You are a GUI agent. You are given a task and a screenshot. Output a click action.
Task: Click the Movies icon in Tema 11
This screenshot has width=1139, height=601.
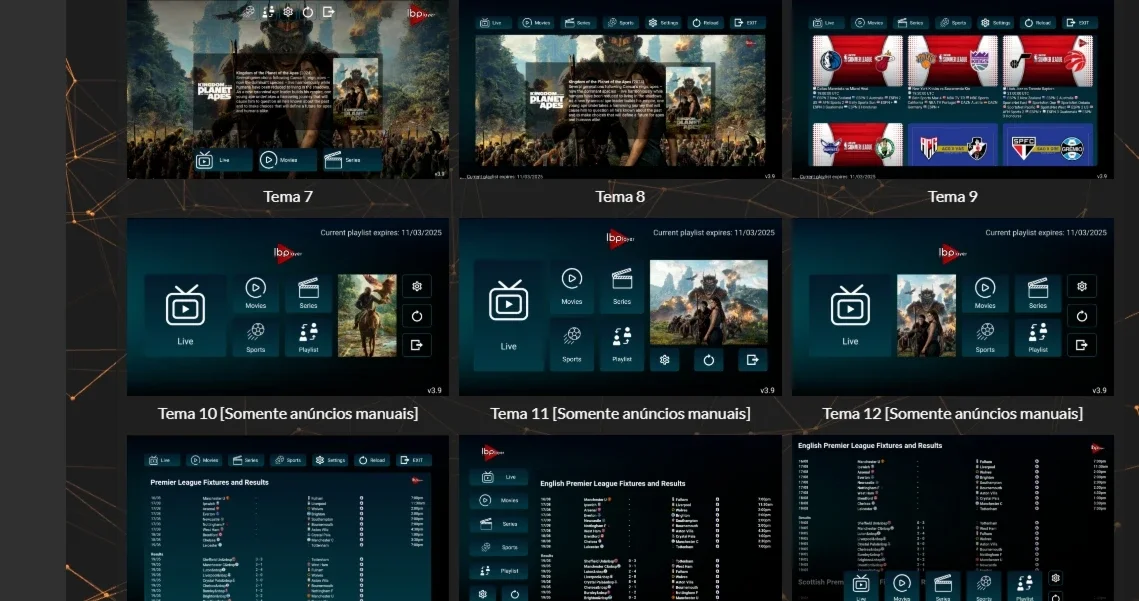[x=572, y=279]
